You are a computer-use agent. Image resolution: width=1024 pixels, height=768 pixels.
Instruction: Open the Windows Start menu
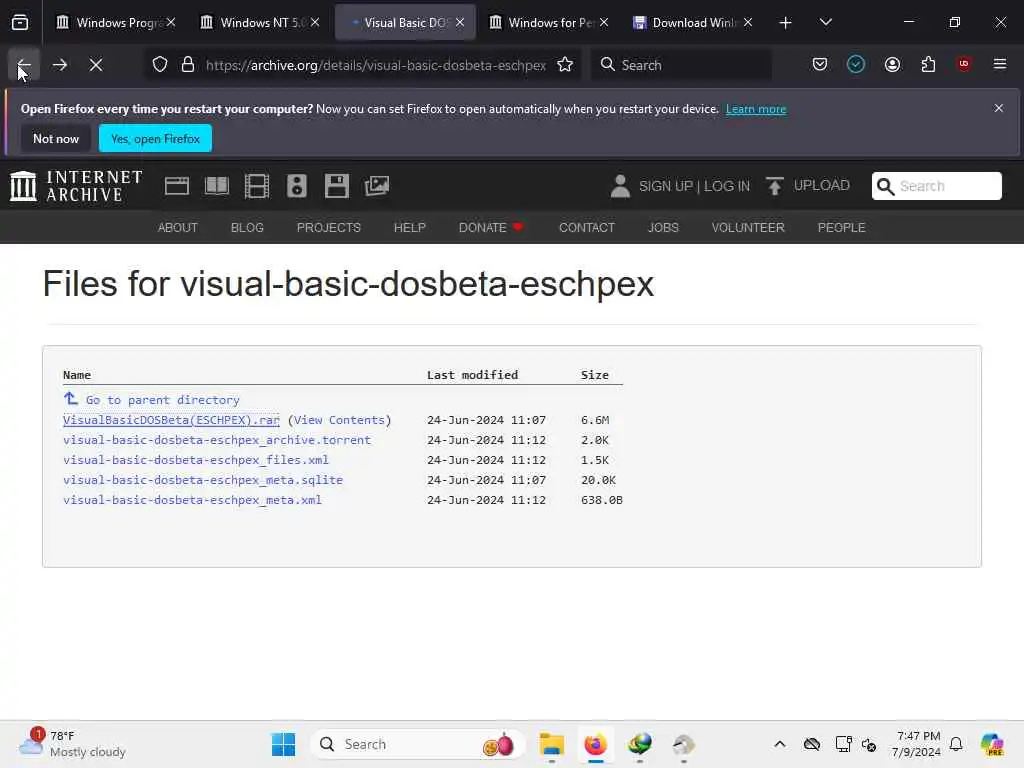tap(283, 744)
